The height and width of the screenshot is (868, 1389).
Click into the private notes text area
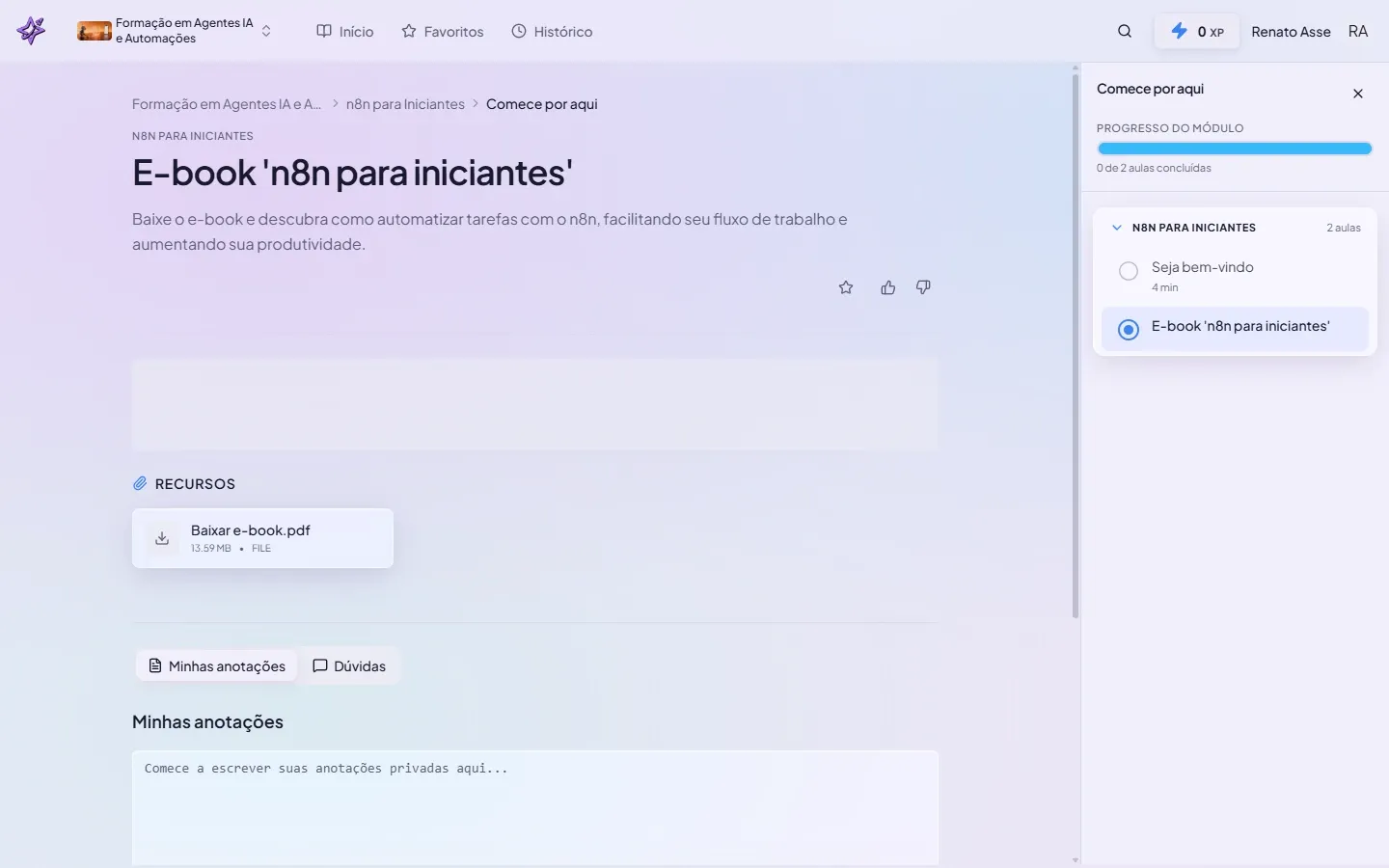pos(535,808)
